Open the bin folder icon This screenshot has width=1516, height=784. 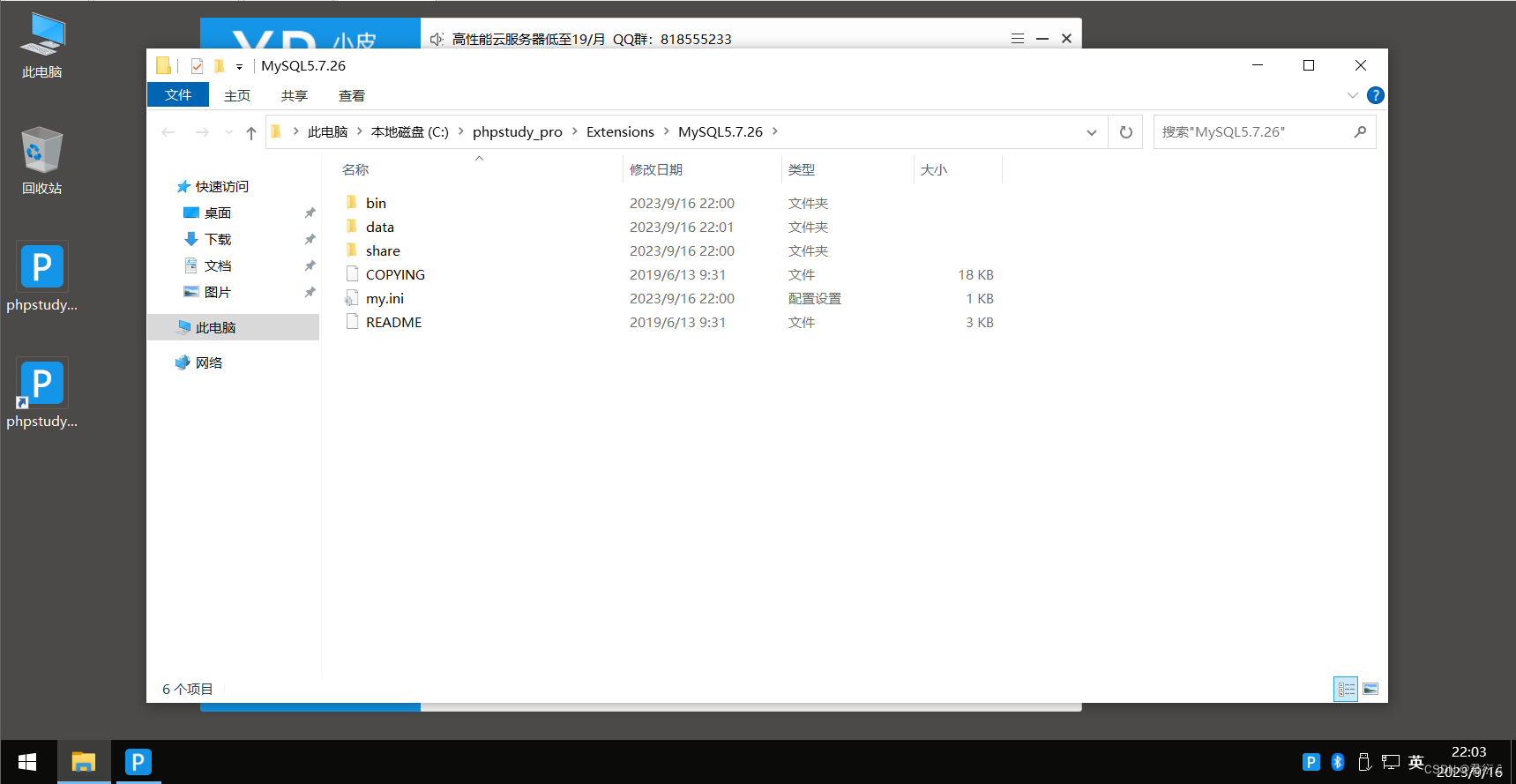pyautogui.click(x=352, y=203)
